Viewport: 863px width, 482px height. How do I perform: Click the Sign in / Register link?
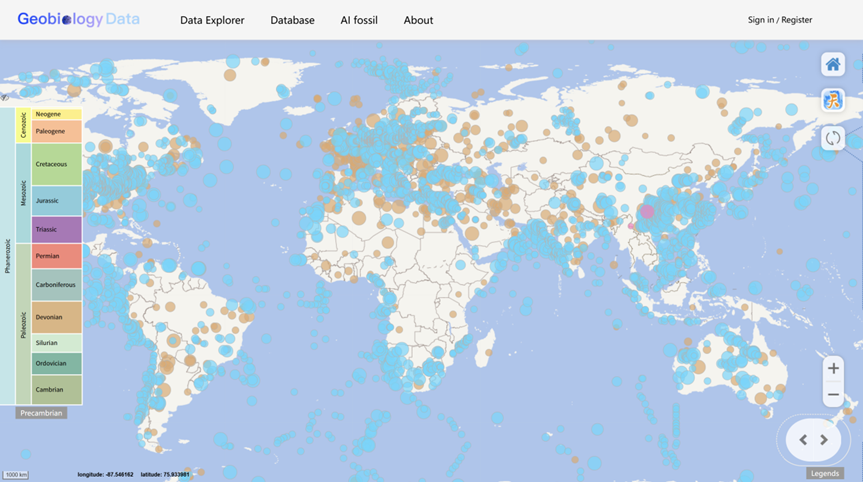(x=779, y=20)
